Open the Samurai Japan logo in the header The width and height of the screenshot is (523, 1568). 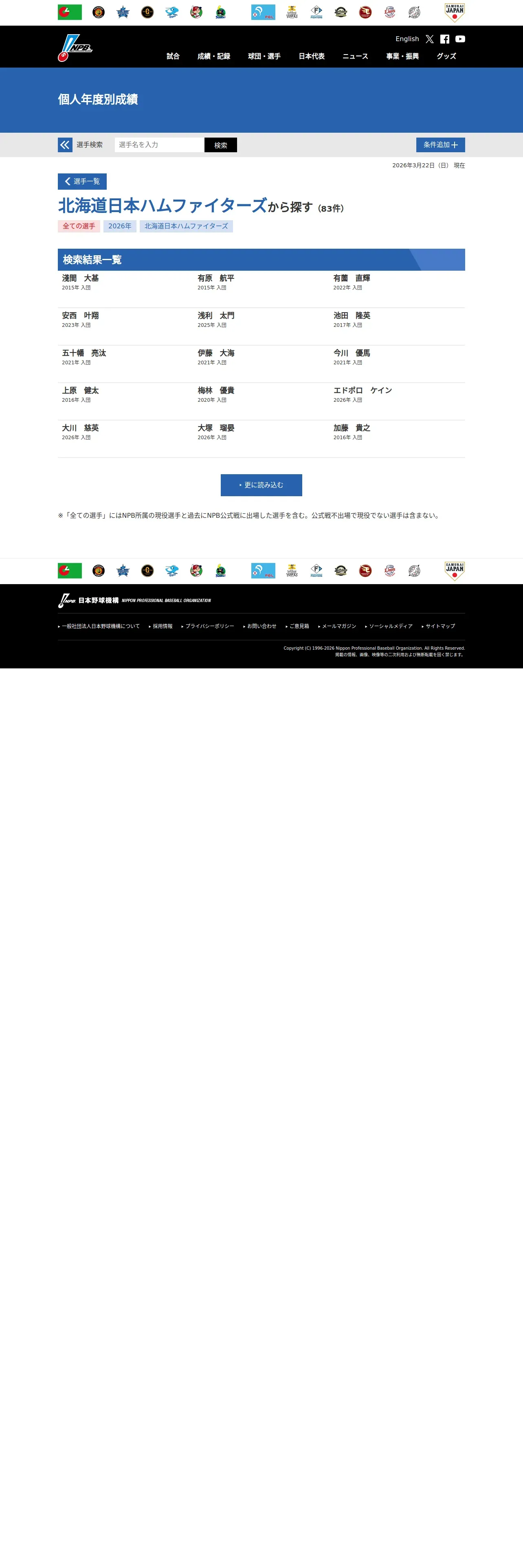tap(455, 13)
